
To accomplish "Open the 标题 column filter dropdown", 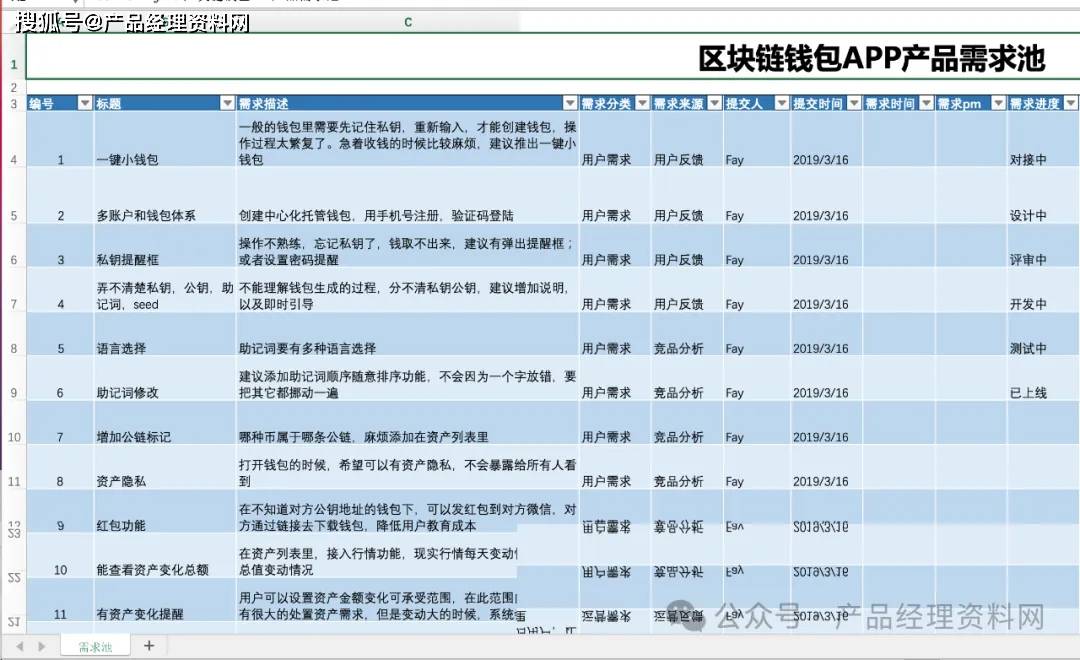I will (226, 103).
